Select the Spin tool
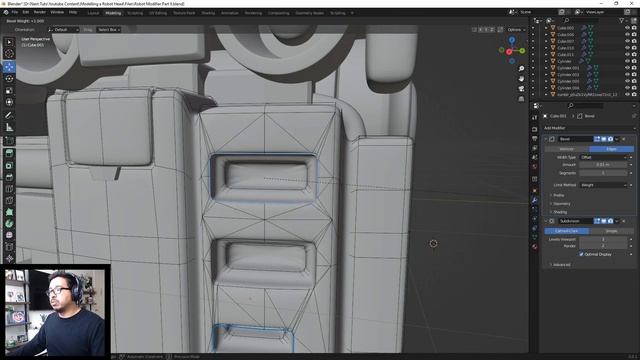Viewport: 640px width, 360px height. click(x=9, y=224)
